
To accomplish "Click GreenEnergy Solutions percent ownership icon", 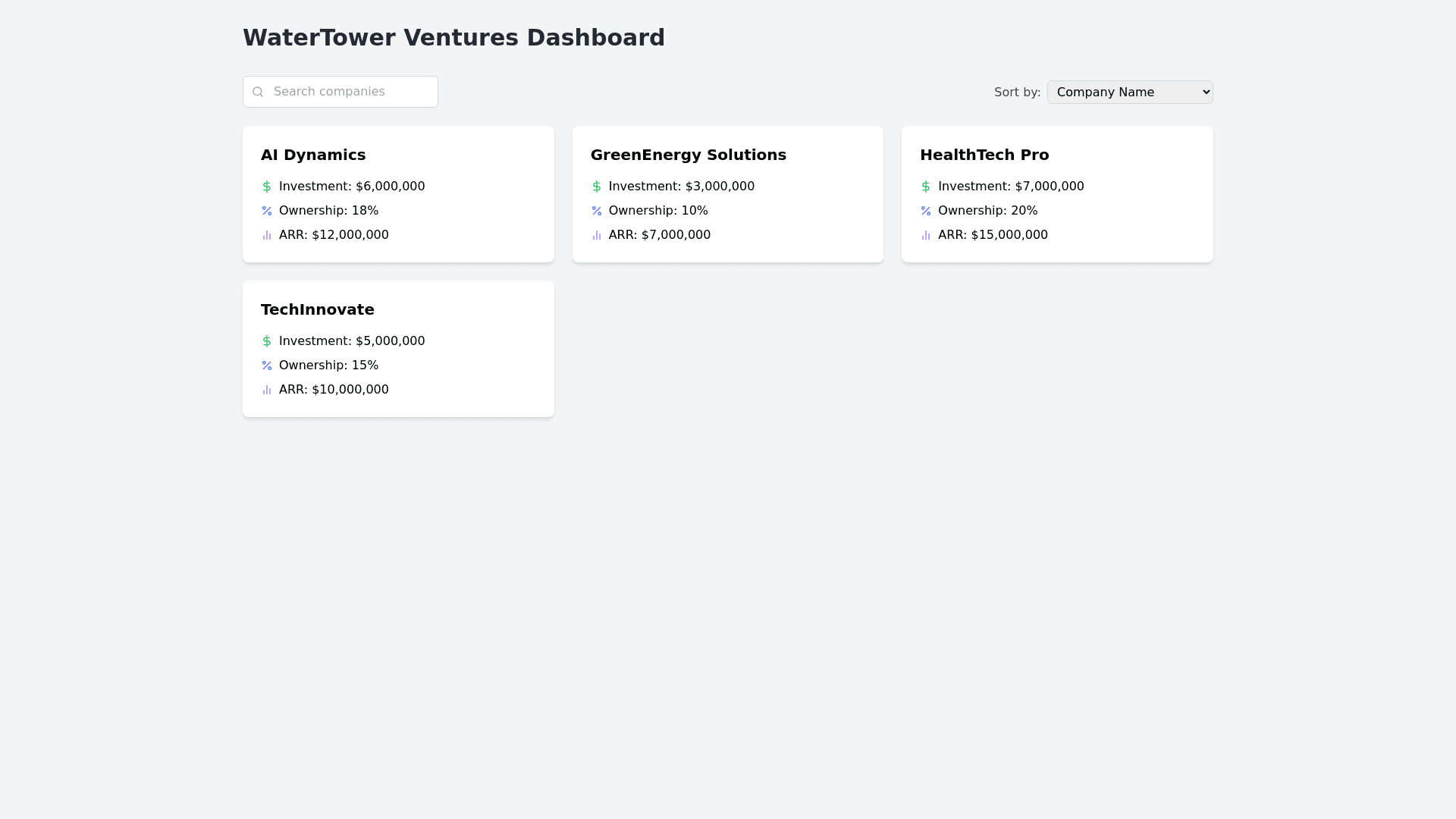I will pos(597,211).
